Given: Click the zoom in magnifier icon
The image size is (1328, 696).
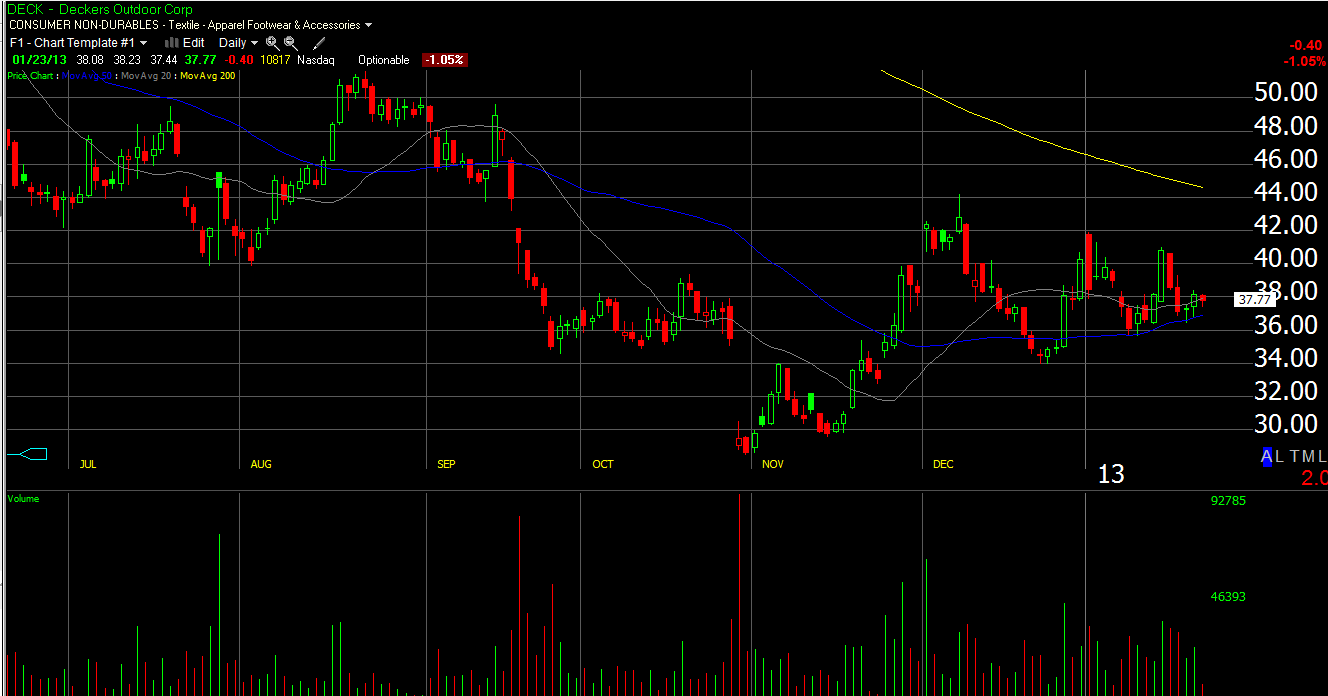Looking at the screenshot, I should (x=272, y=43).
